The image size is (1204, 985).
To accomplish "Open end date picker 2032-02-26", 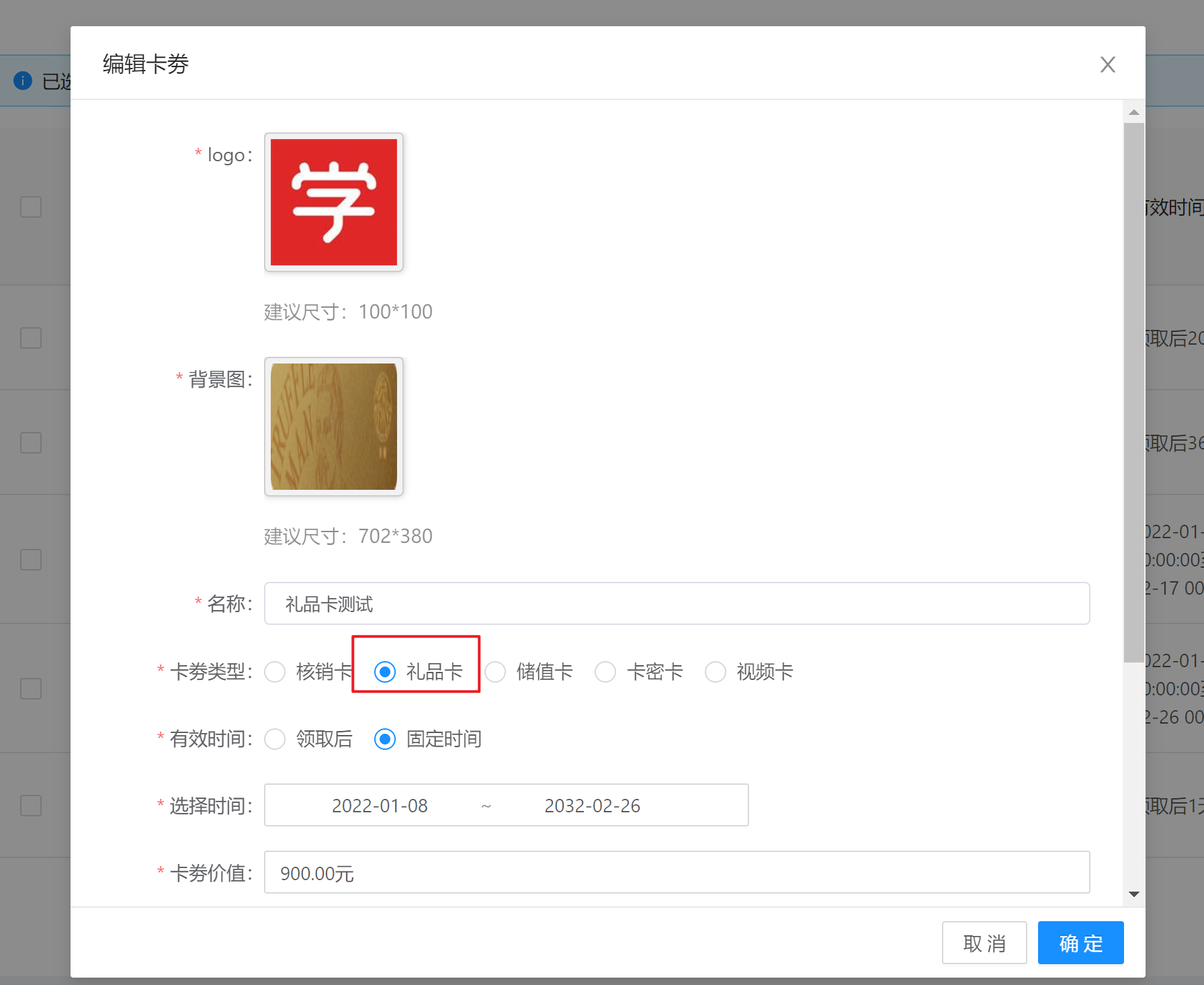I will 592,805.
